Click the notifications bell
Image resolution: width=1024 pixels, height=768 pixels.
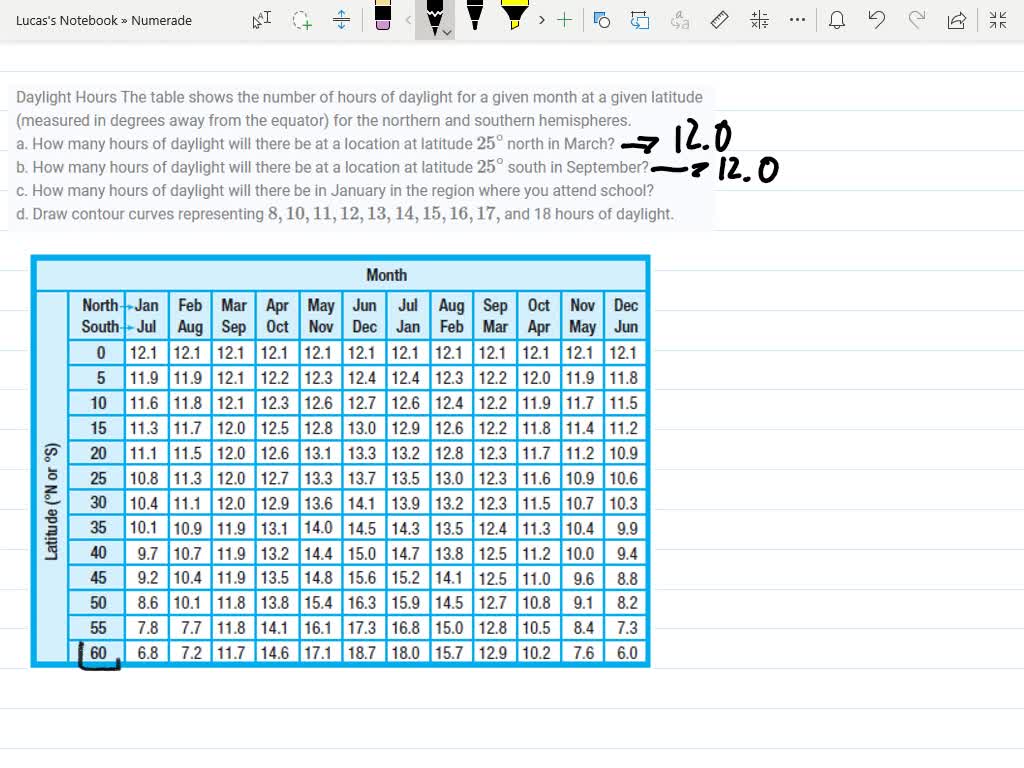tap(836, 19)
